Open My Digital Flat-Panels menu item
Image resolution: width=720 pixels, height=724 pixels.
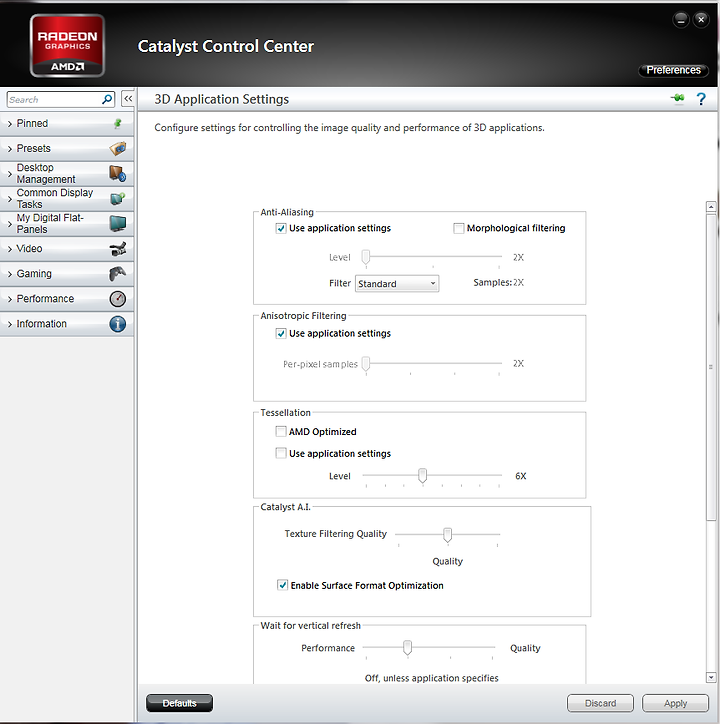67,223
